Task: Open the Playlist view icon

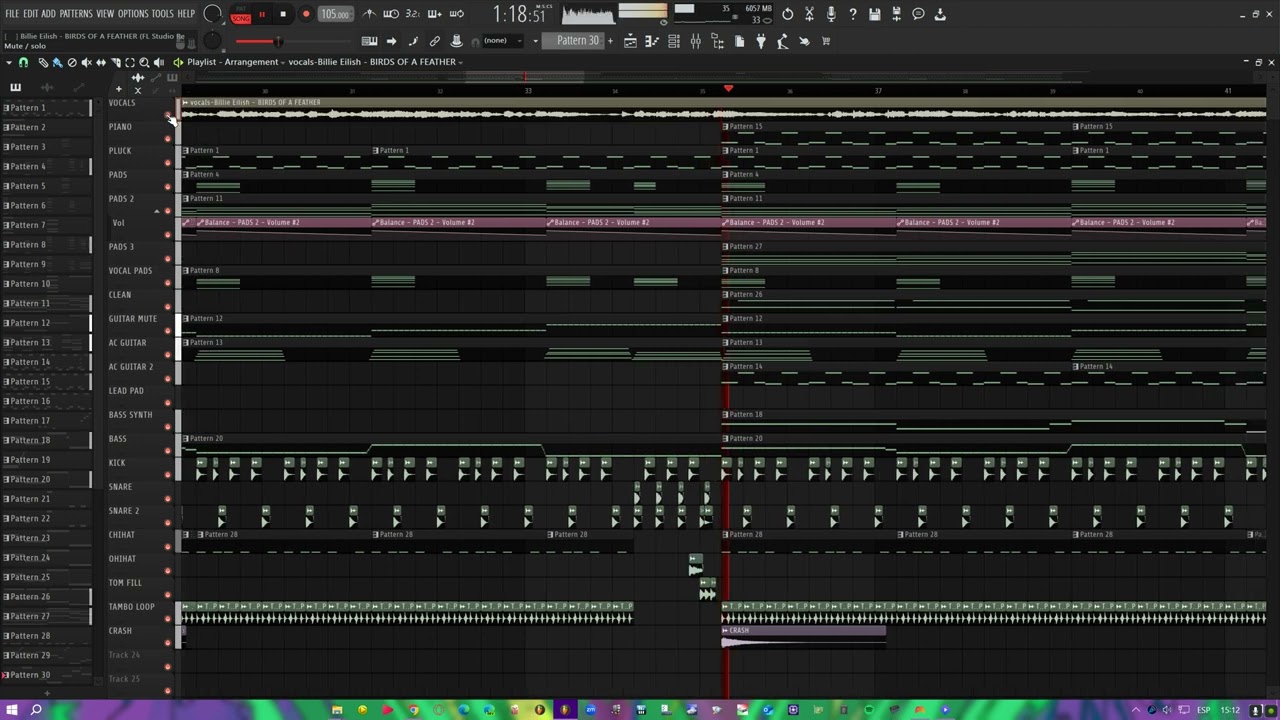Action: tap(630, 41)
